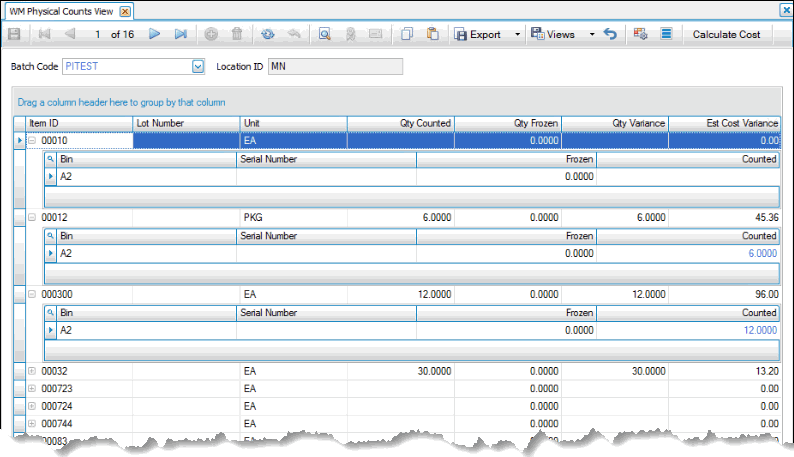This screenshot has height=457, width=794.
Task: Click the Calculate Cost button
Action: click(x=727, y=34)
